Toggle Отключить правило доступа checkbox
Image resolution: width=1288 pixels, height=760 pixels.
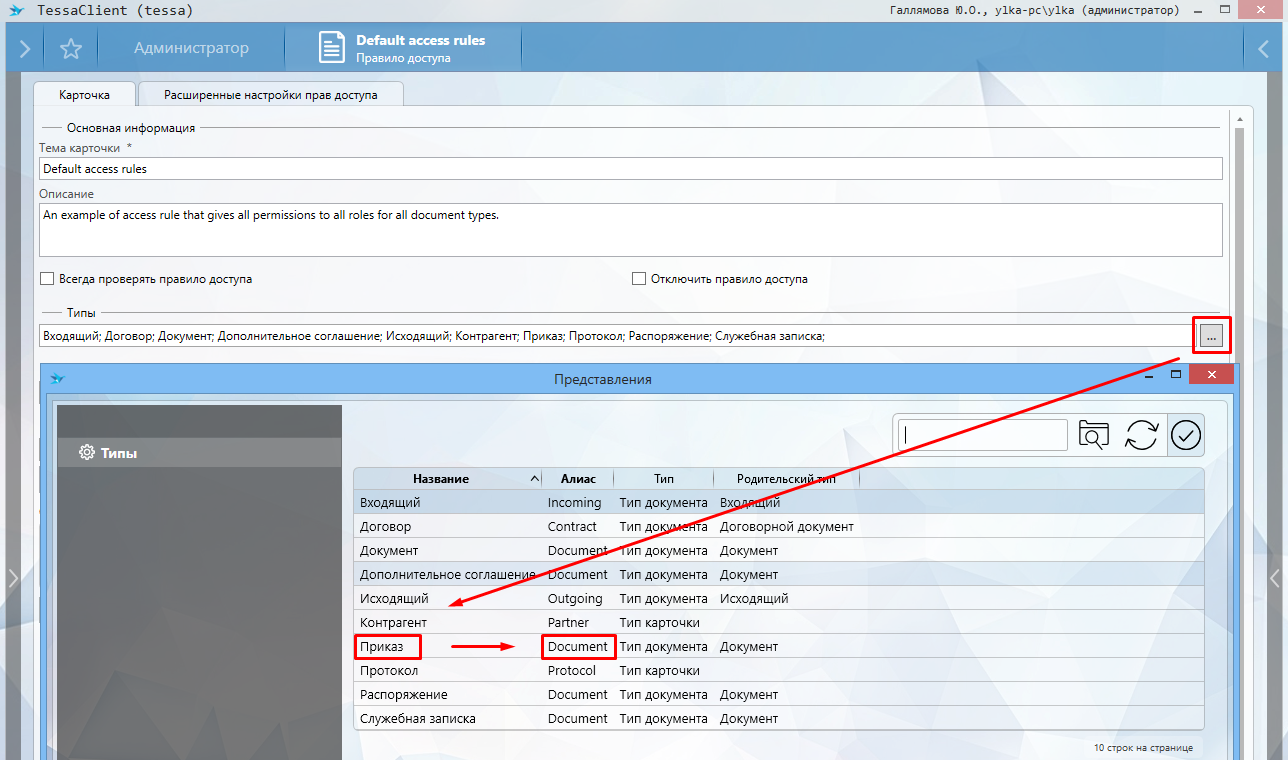coord(639,279)
